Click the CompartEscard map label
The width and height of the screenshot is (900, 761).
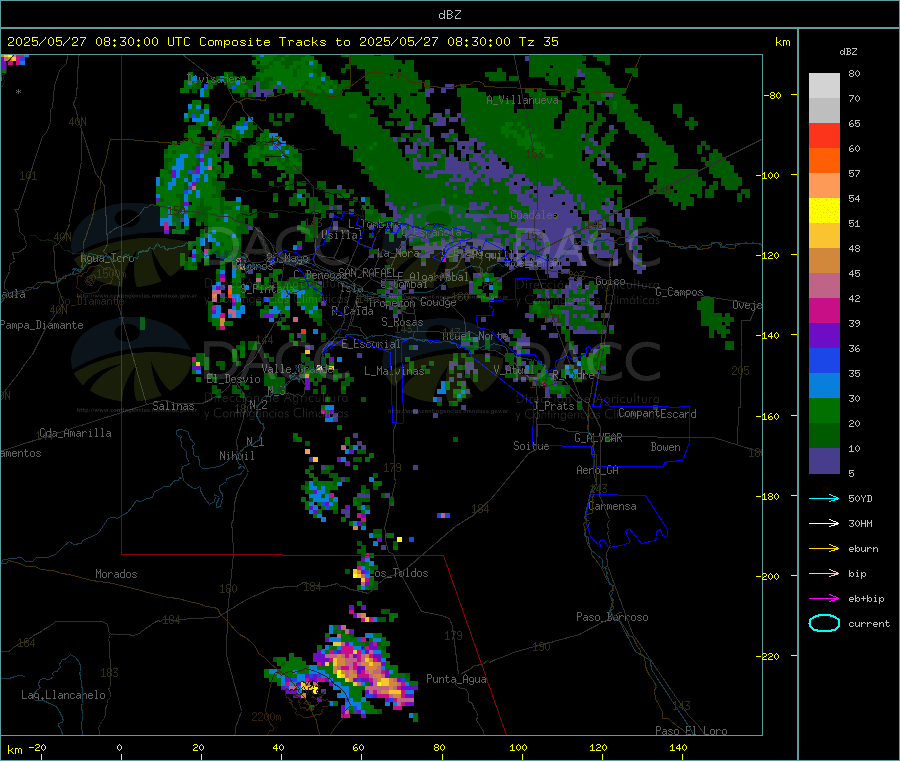click(657, 413)
